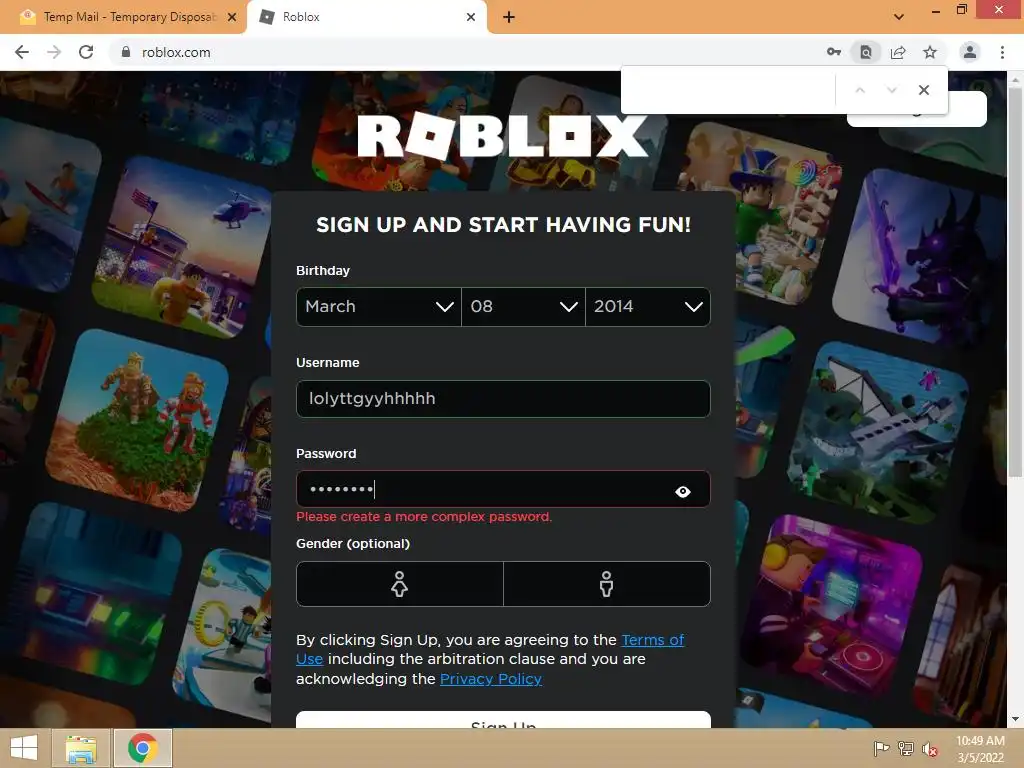Go forward with the browser arrow
This screenshot has width=1024, height=768.
click(54, 52)
